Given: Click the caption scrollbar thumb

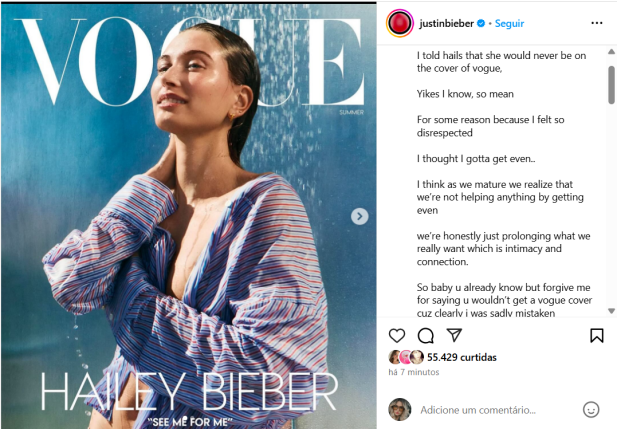Looking at the screenshot, I should [x=611, y=85].
